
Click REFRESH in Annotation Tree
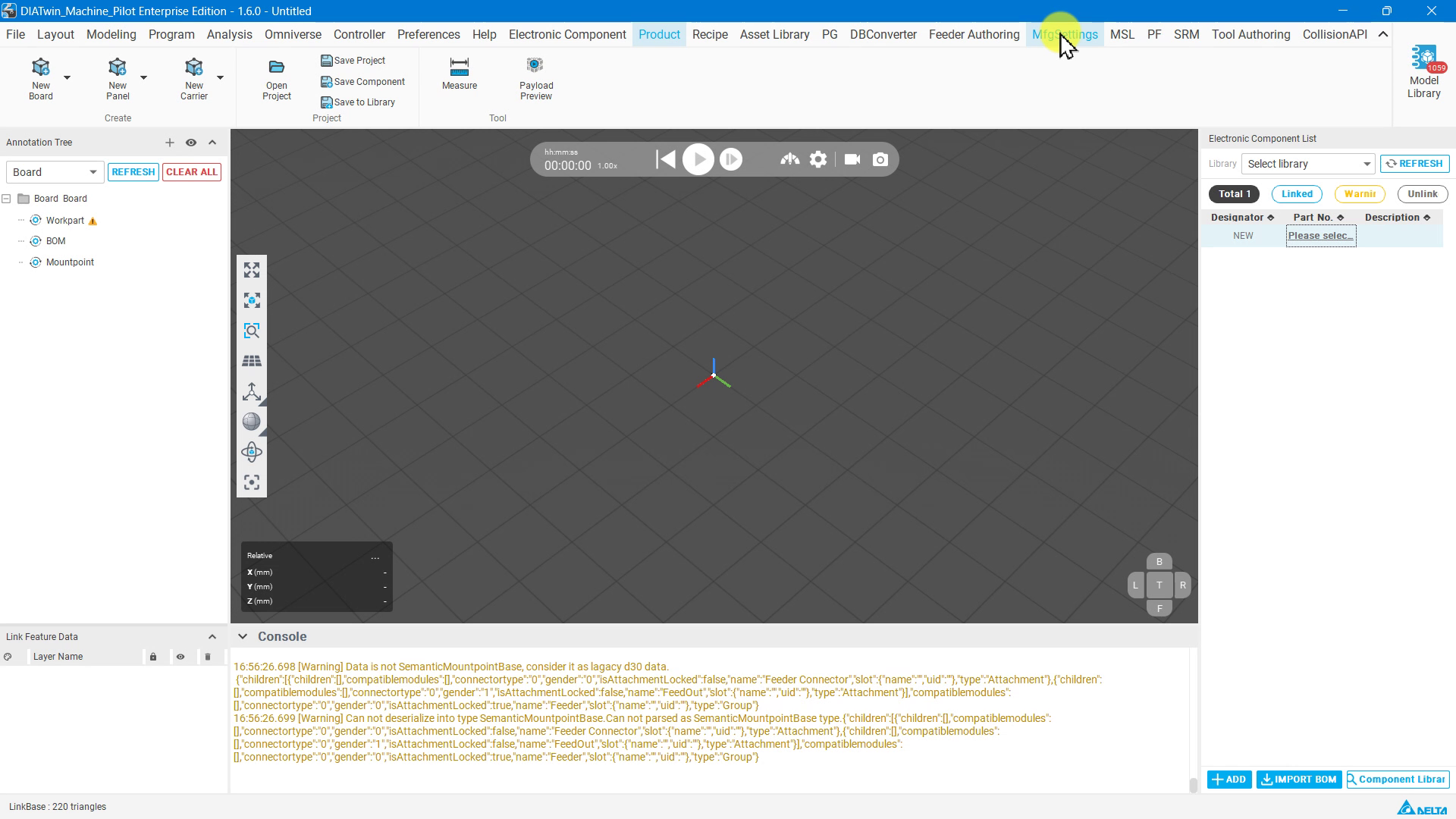coord(133,172)
